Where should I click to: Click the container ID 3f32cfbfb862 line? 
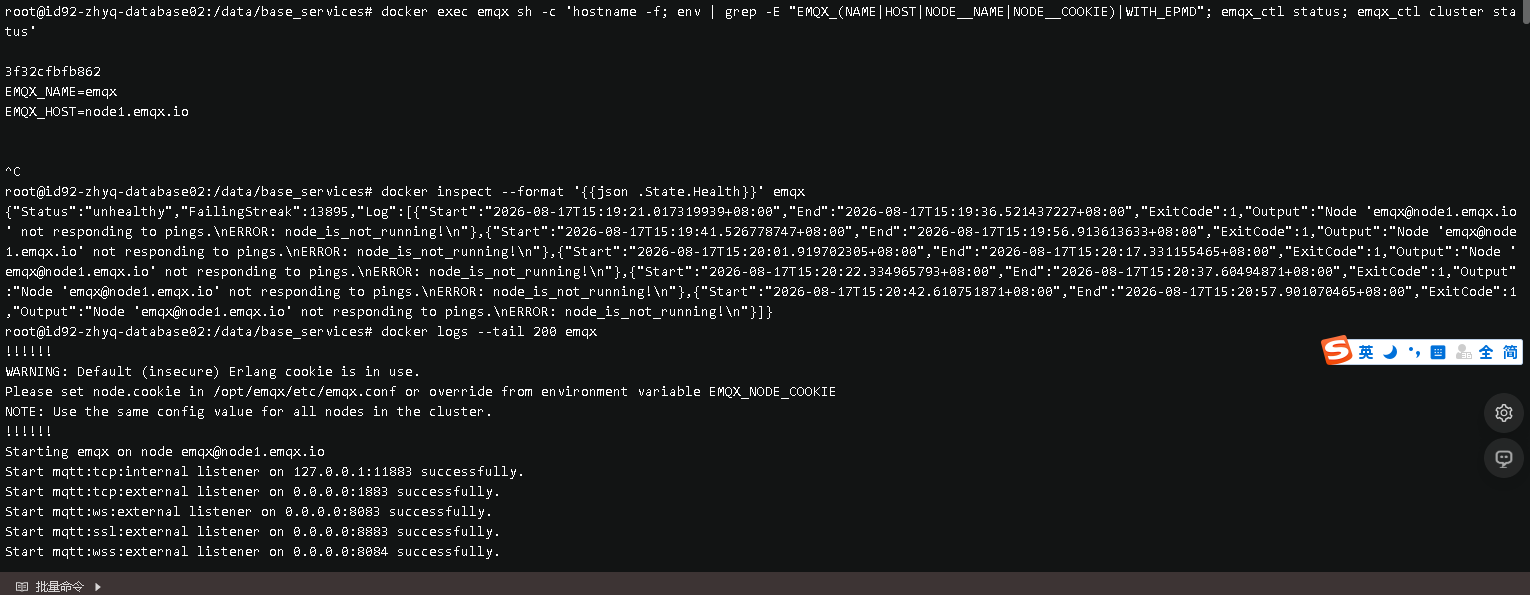(53, 72)
